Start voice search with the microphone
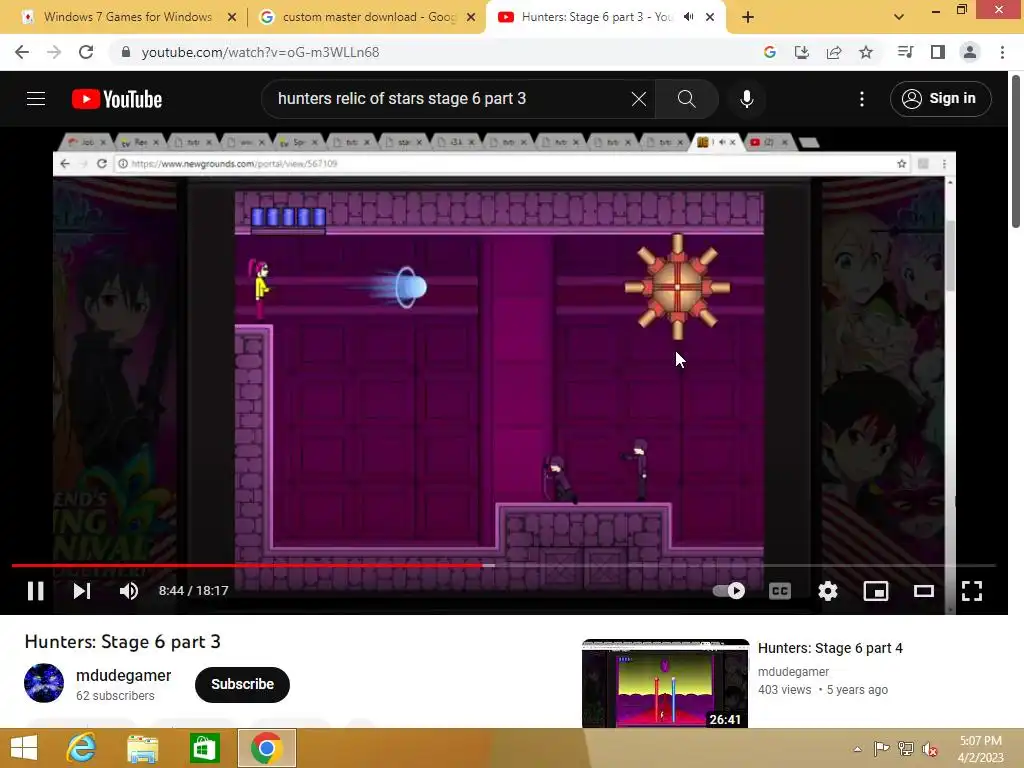This screenshot has width=1024, height=768. 746,99
